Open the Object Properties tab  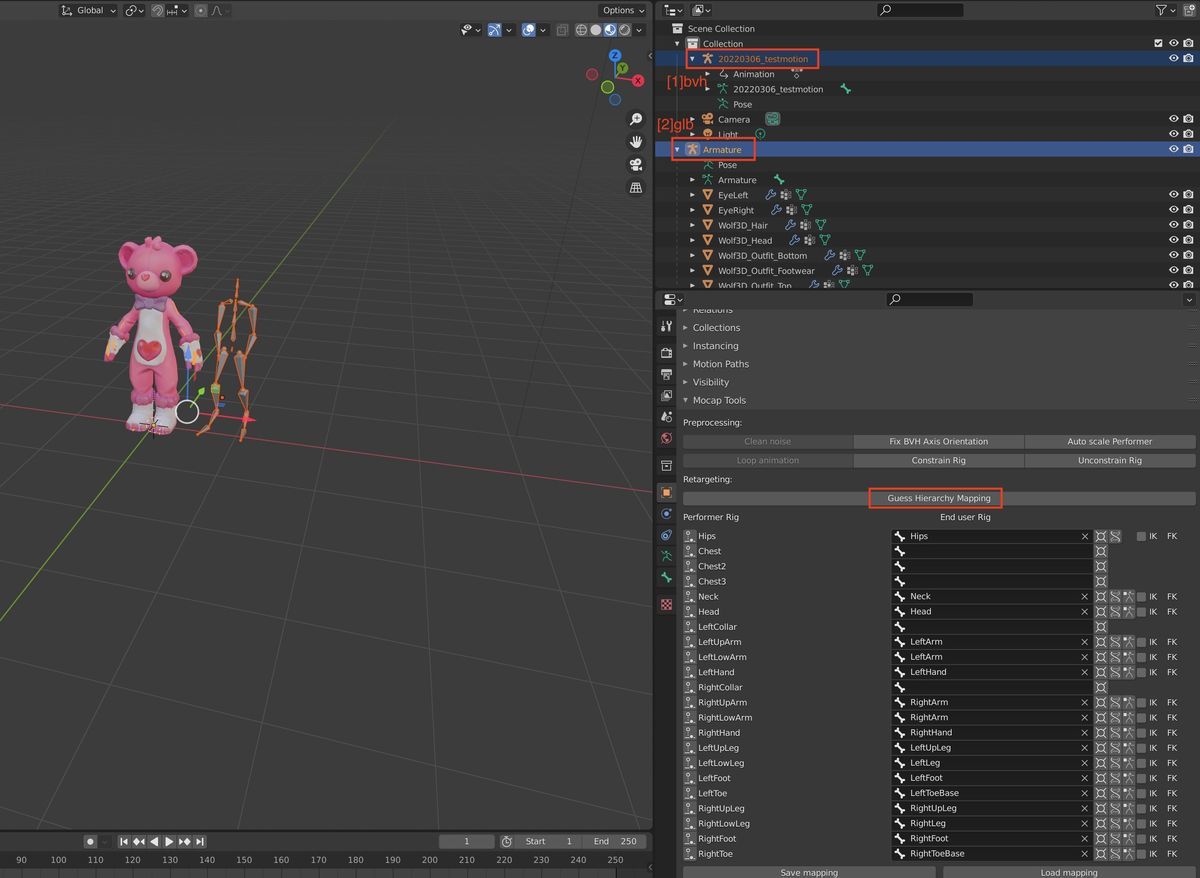[667, 493]
